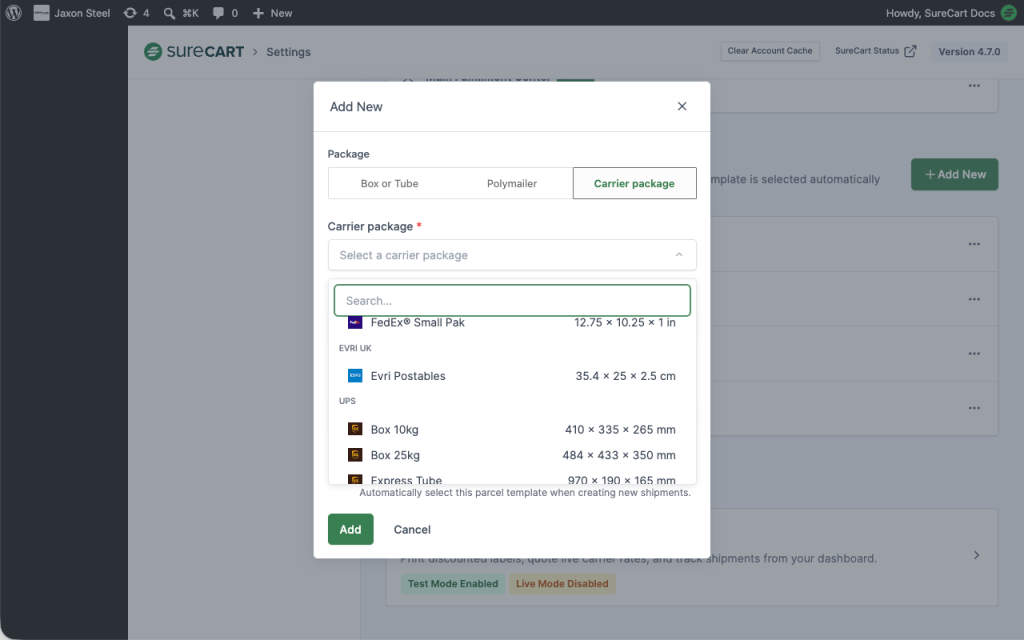Close the Add New dialog
Viewport: 1024px width, 640px height.
(x=682, y=106)
